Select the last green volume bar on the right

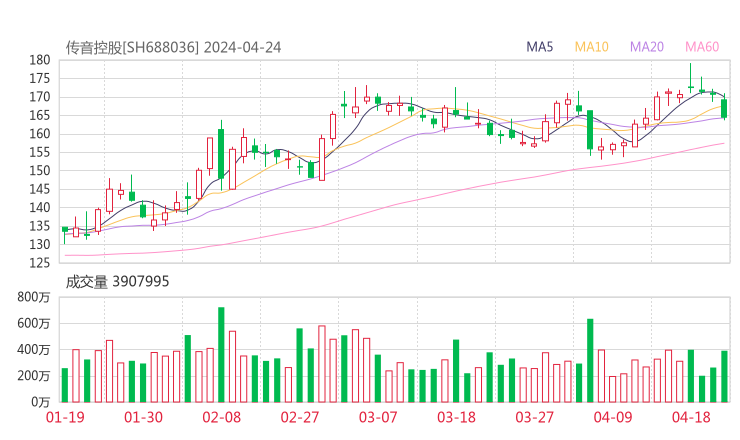click(x=724, y=377)
